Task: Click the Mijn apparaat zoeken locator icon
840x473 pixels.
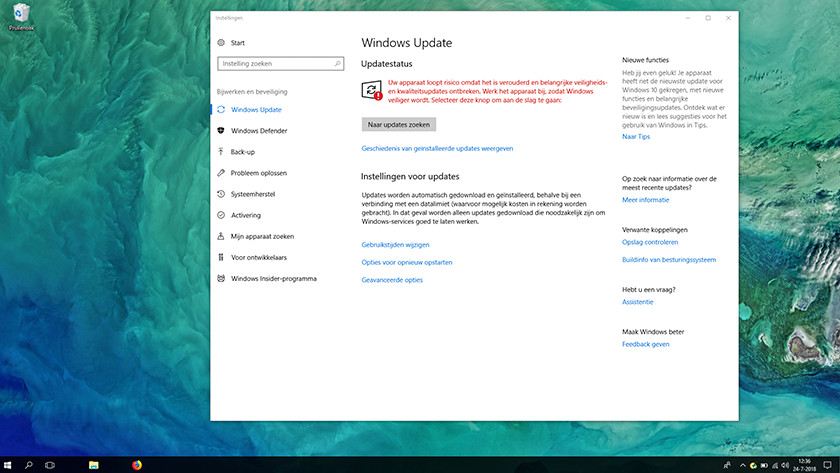Action: (x=221, y=236)
